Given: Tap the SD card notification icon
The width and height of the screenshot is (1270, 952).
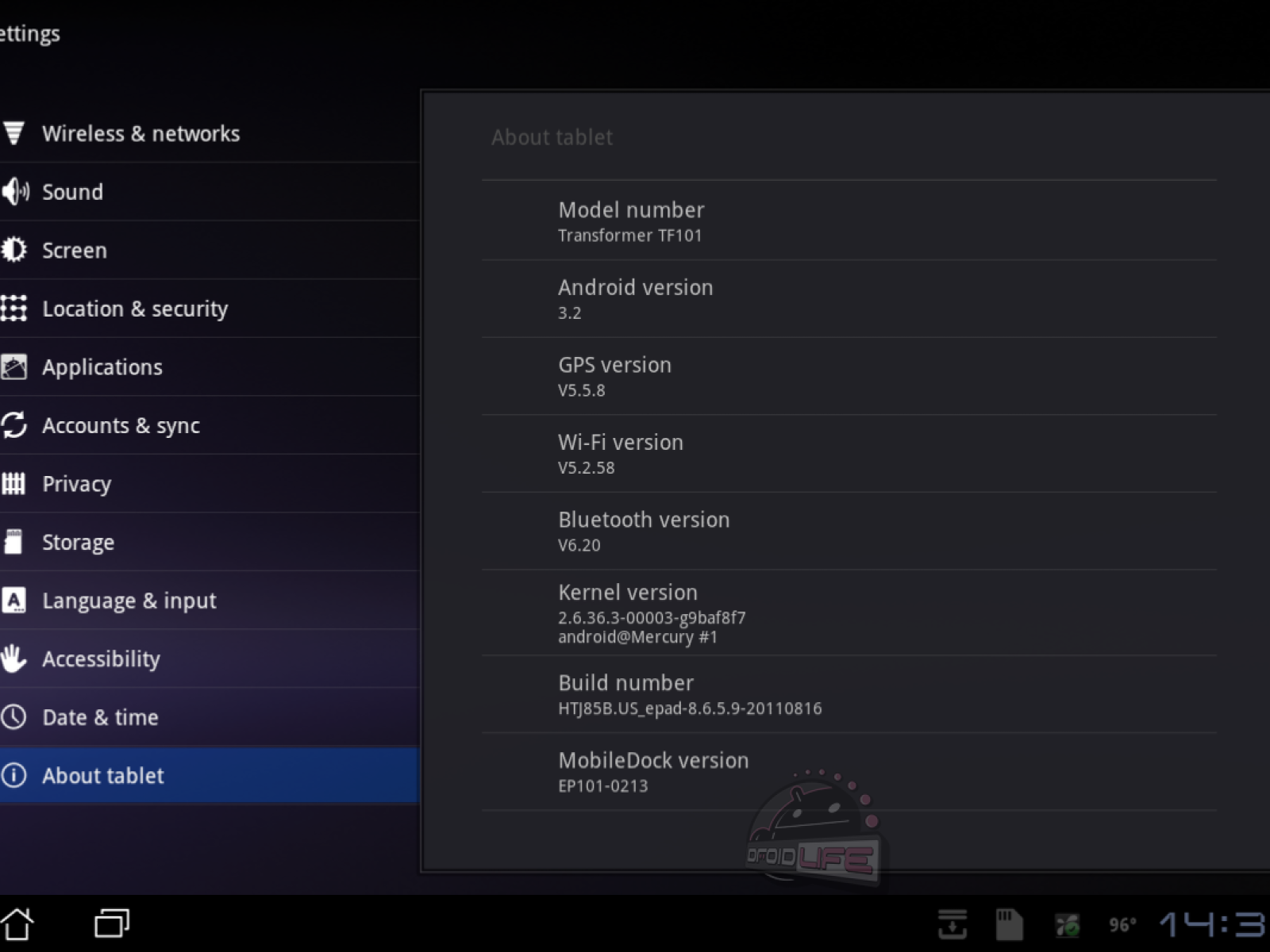Looking at the screenshot, I should (1009, 924).
